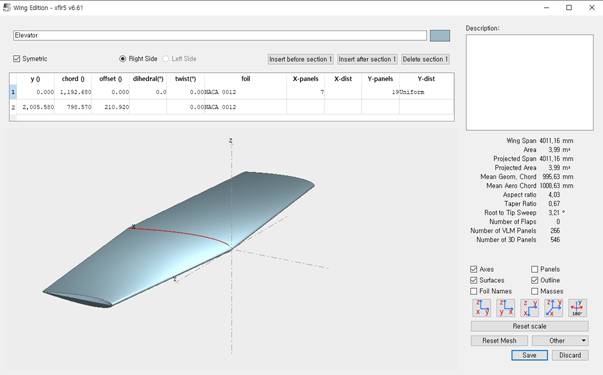603x375 pixels.
Task: Enable the Panels checkbox
Action: (535, 269)
